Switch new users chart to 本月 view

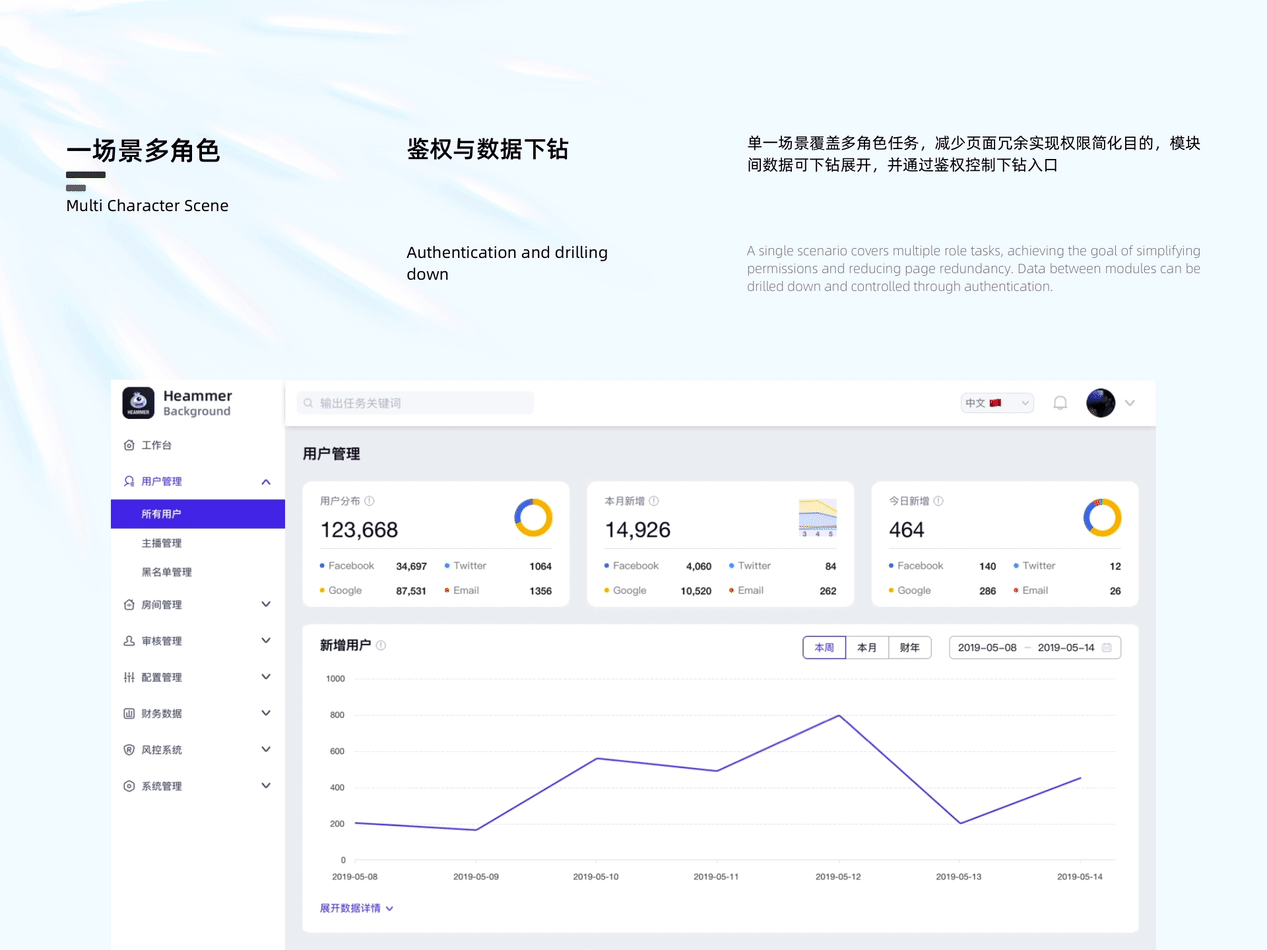(866, 647)
